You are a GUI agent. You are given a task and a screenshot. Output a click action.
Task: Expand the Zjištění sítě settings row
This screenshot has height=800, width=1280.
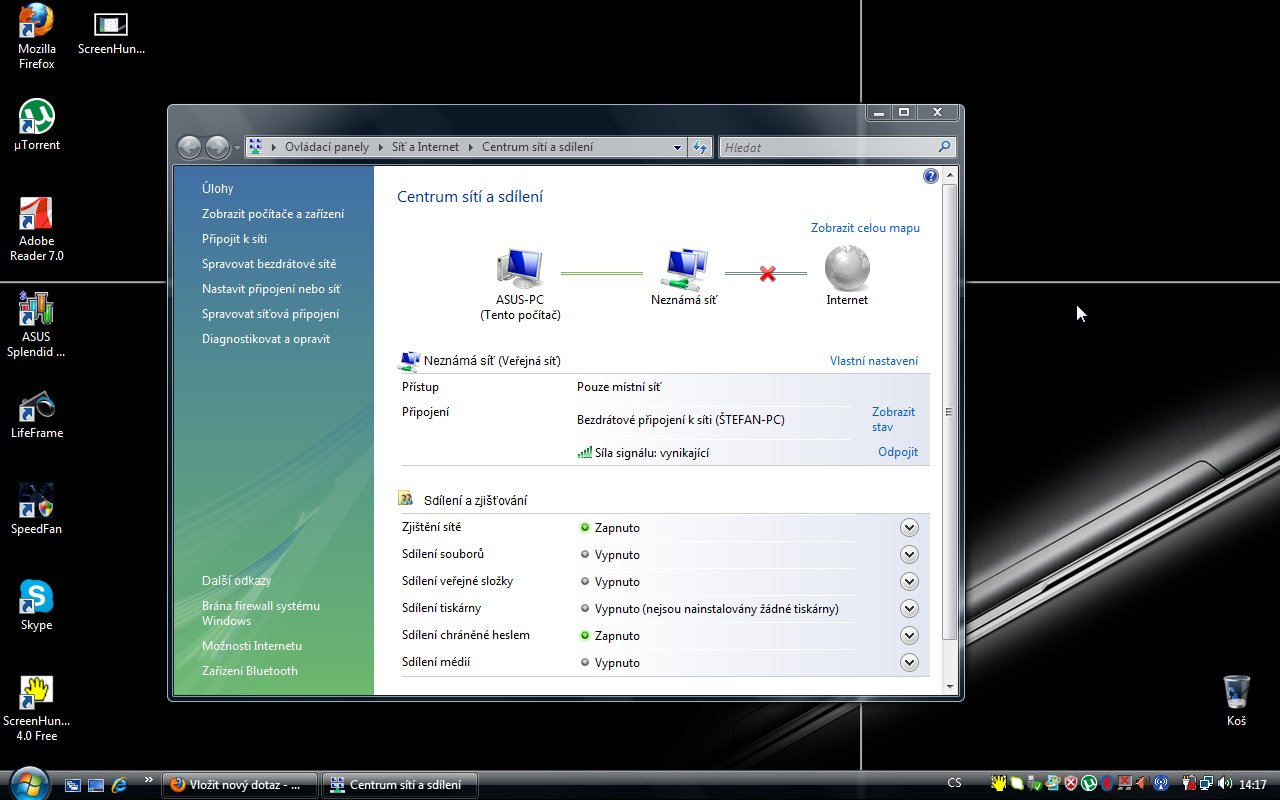909,528
